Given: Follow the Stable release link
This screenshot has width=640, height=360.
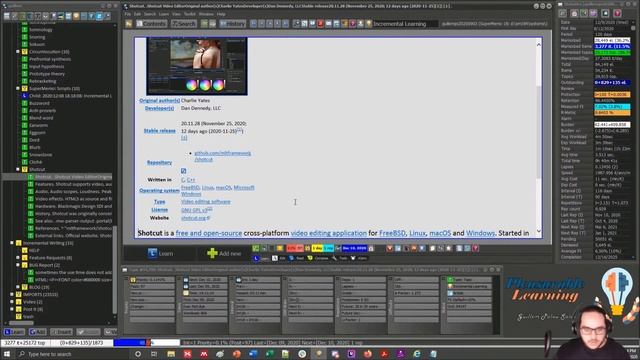Looking at the screenshot, I should tap(160, 131).
